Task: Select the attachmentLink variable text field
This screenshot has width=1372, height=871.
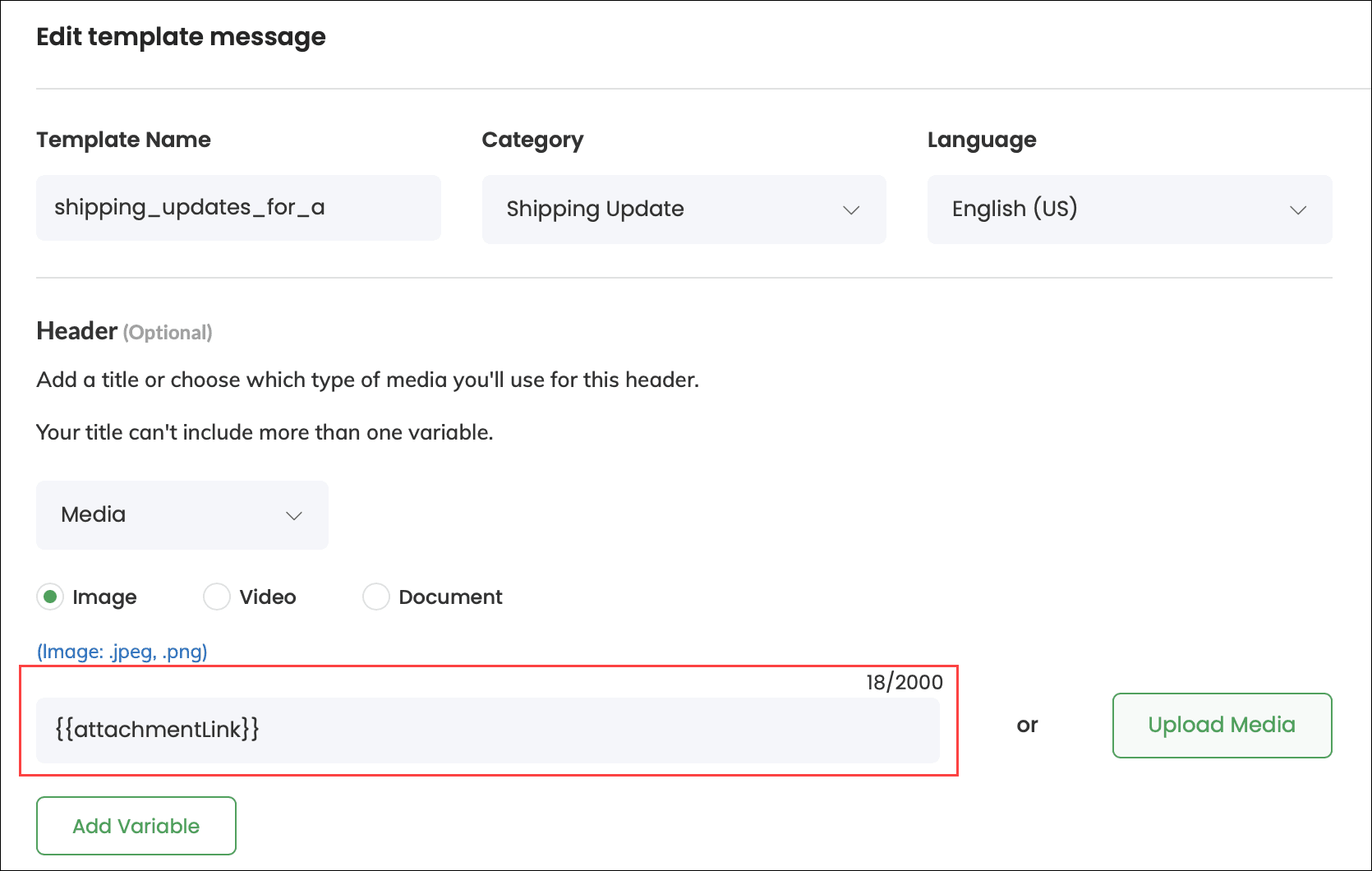Action: (x=488, y=730)
